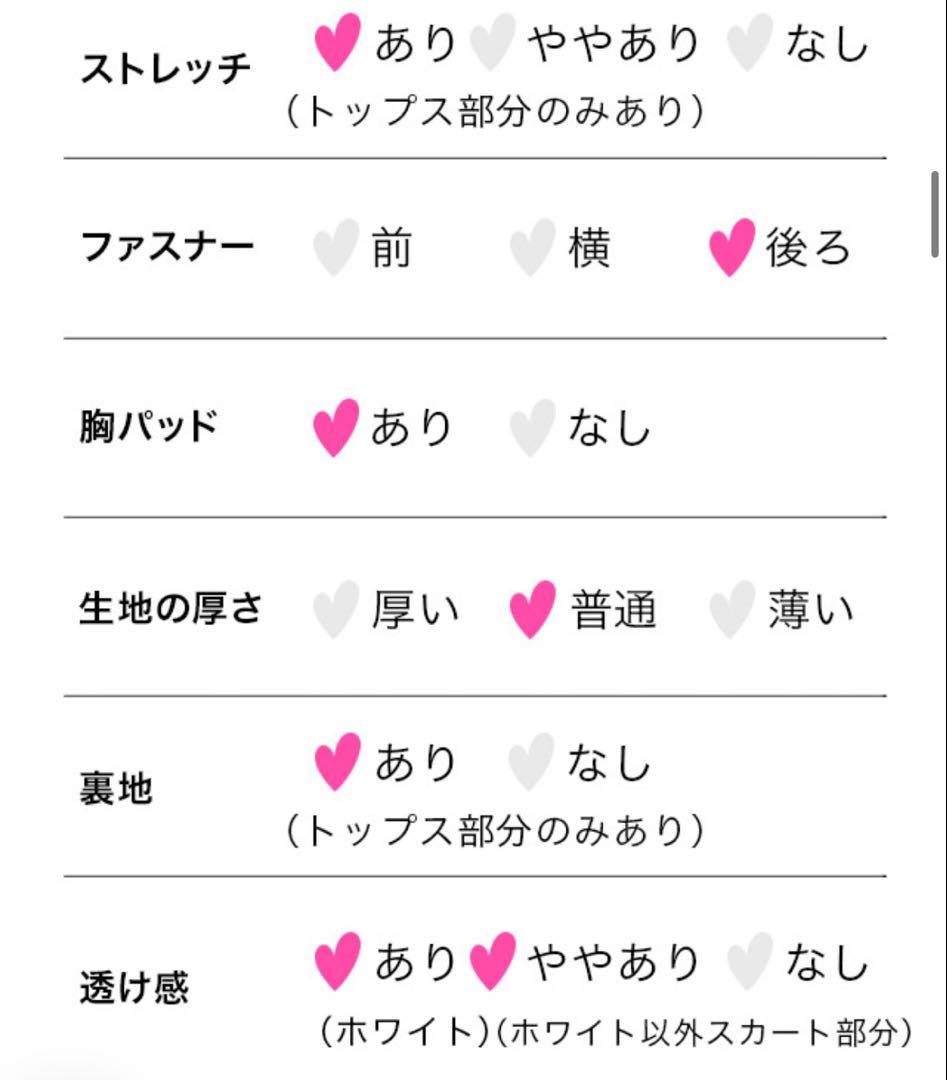Click the pink heart for 透け感 ややあり

pyautogui.click(x=492, y=962)
